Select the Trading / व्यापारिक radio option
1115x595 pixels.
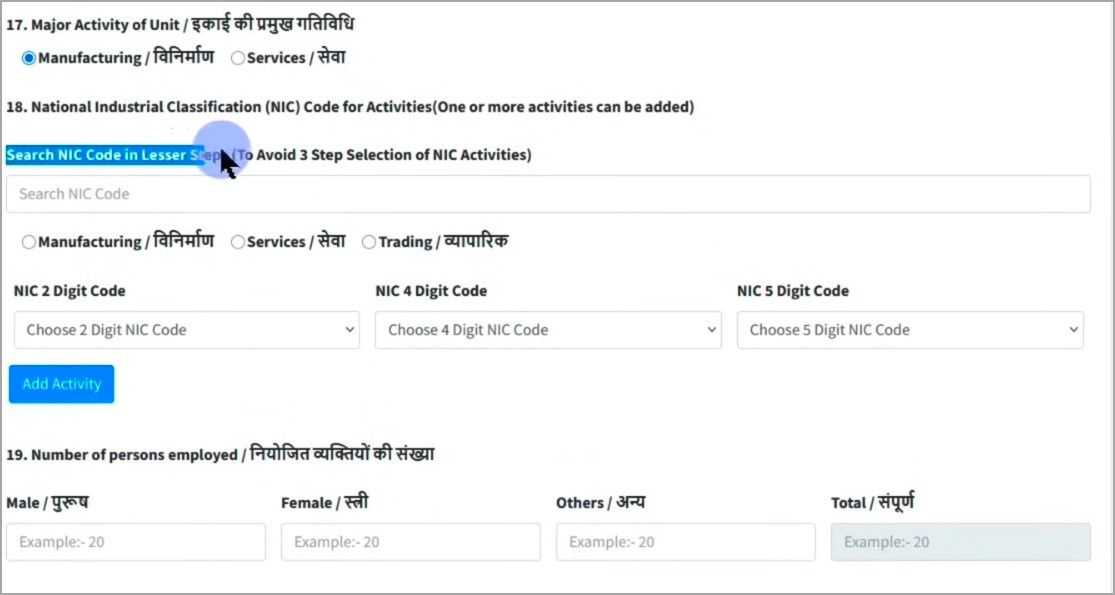pyautogui.click(x=369, y=242)
